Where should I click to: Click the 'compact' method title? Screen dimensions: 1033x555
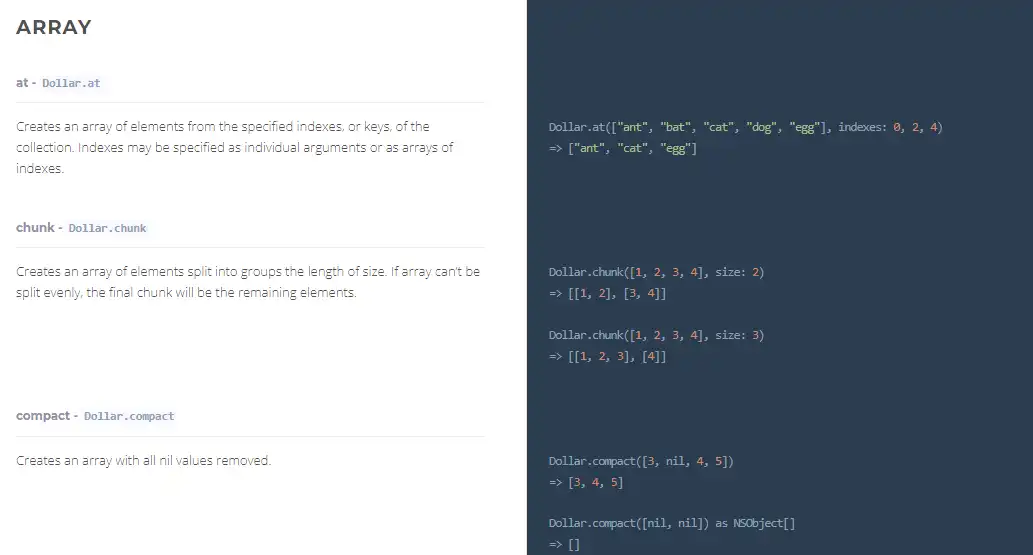[43, 415]
